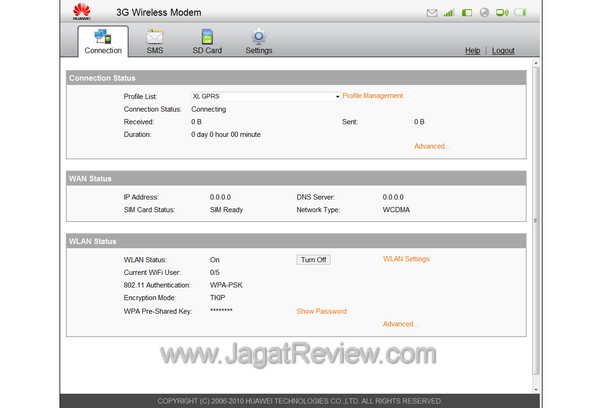
Task: Click the green signal strength bars icon
Action: click(449, 14)
